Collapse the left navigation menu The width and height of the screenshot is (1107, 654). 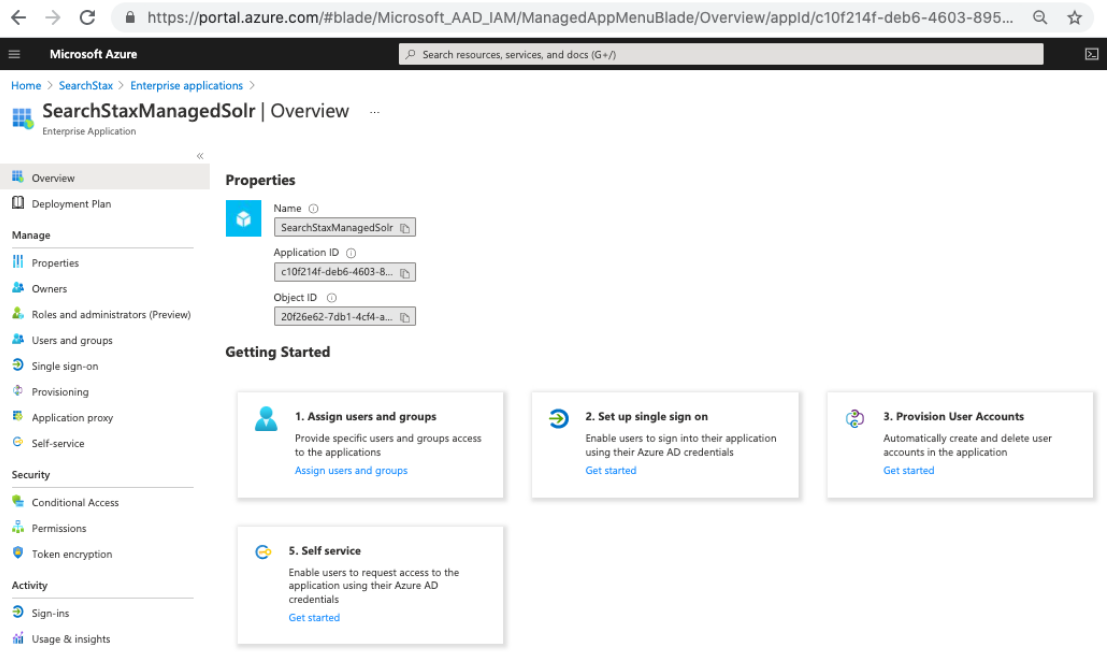[200, 155]
